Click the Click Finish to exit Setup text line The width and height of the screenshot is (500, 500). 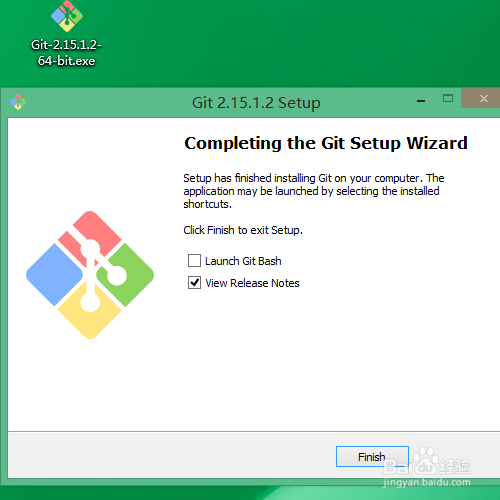click(x=243, y=230)
